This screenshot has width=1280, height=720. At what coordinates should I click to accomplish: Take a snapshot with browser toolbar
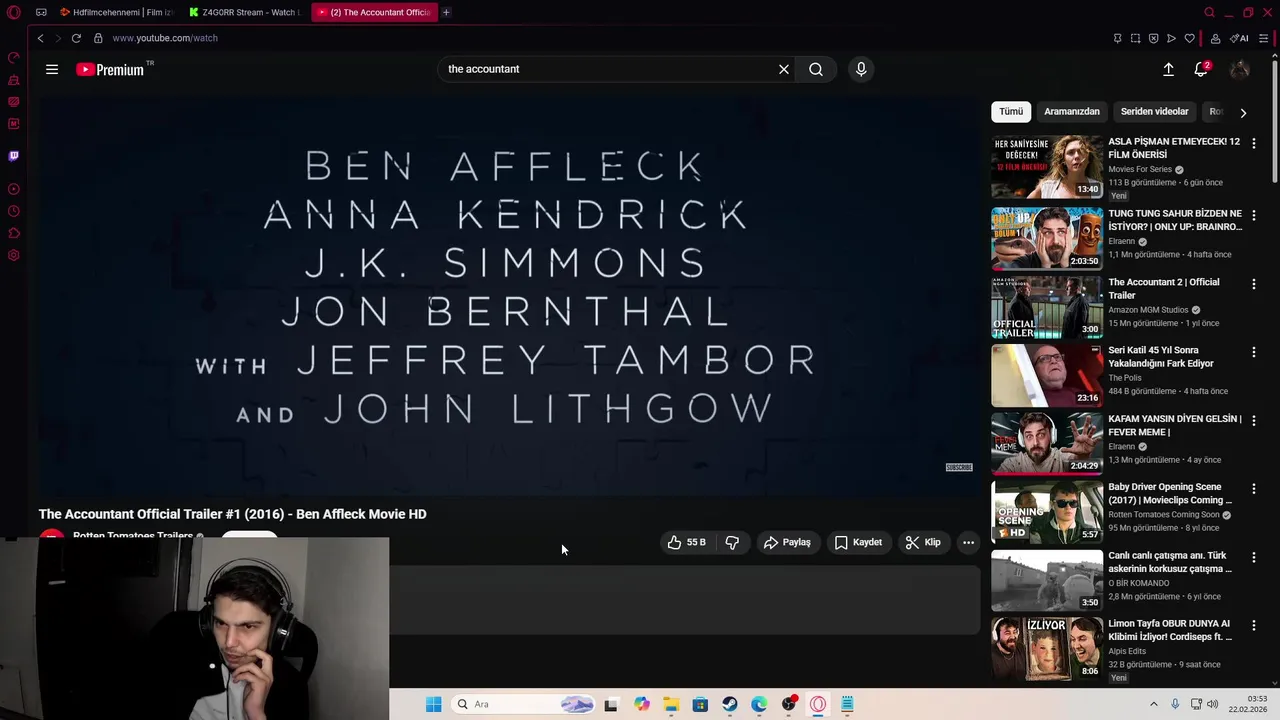[1135, 38]
